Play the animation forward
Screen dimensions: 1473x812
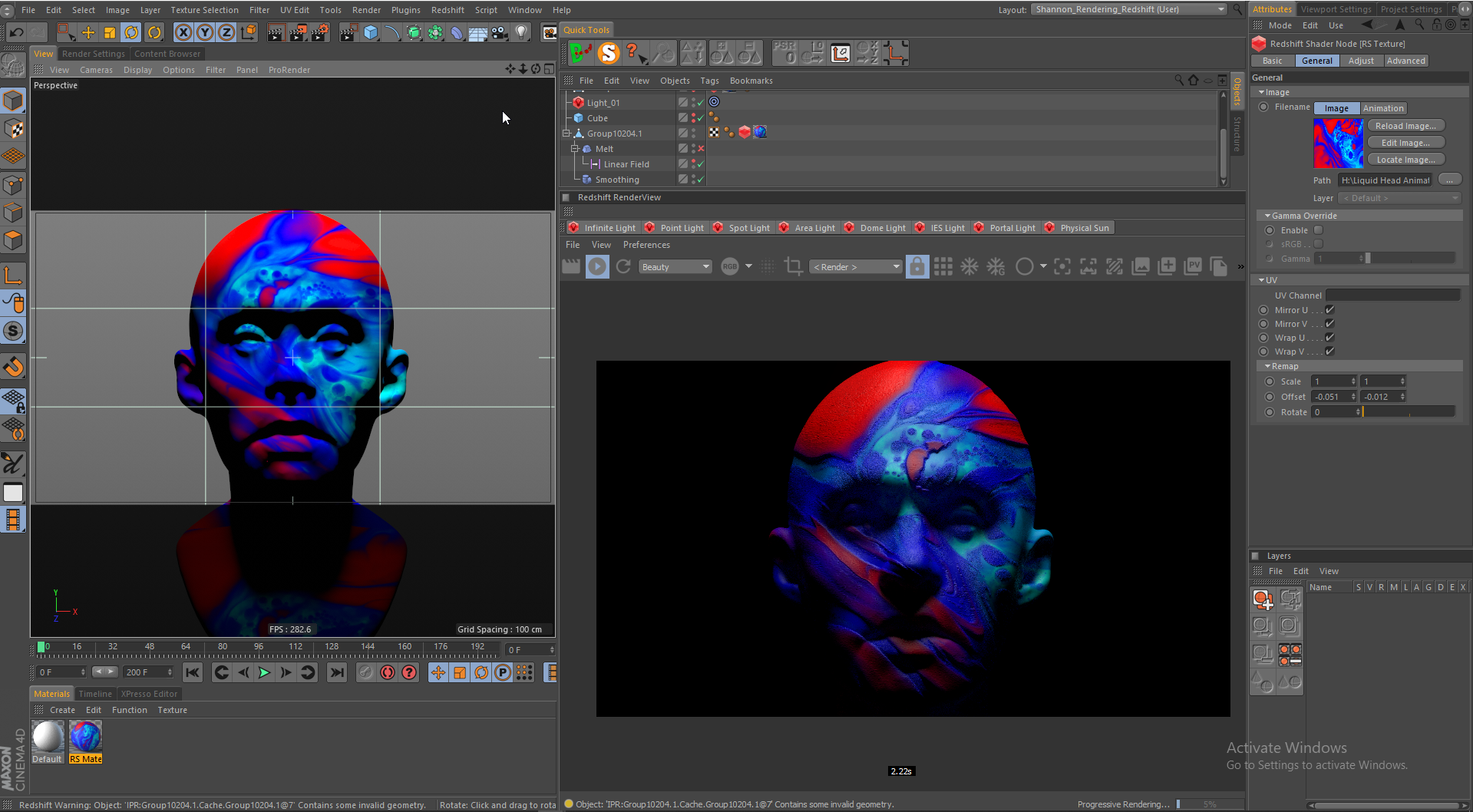tap(264, 673)
